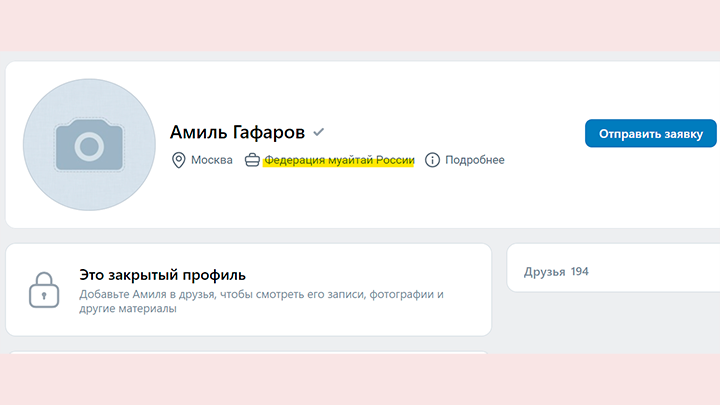
Task: Open the Друзья friends list heading
Action: [545, 271]
